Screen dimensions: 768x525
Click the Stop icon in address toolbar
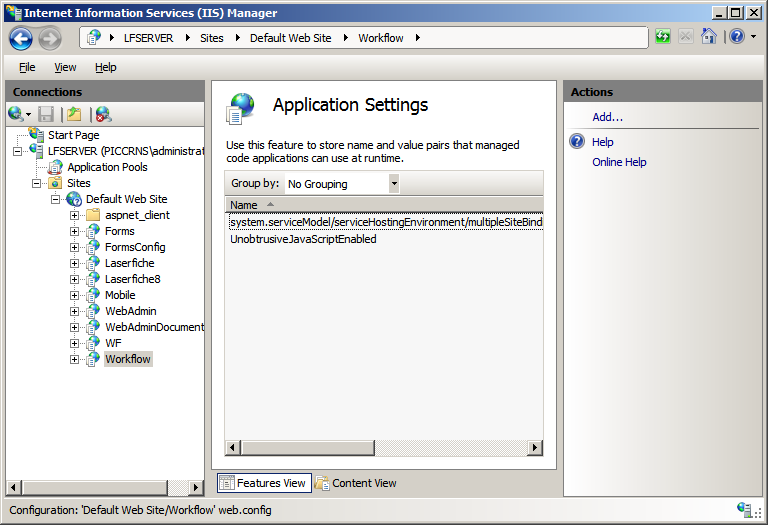click(x=686, y=36)
